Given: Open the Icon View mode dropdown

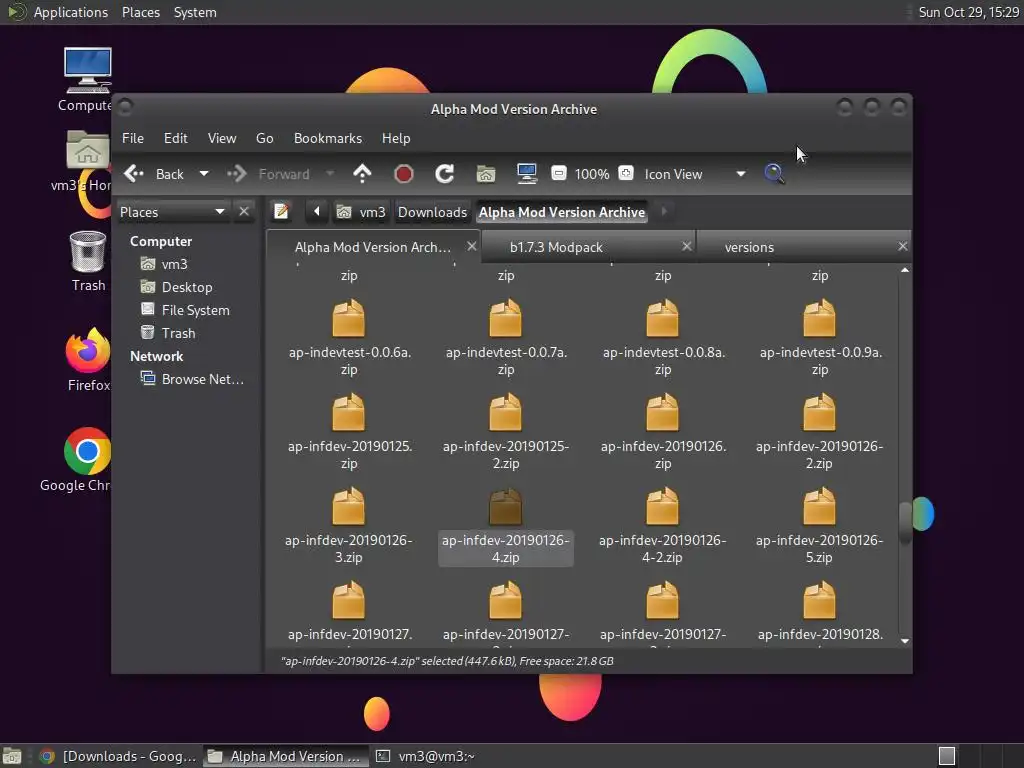Looking at the screenshot, I should pos(694,174).
